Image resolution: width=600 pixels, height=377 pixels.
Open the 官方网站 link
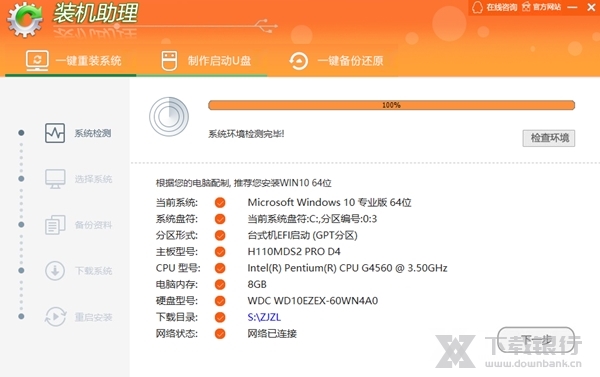tap(541, 7)
